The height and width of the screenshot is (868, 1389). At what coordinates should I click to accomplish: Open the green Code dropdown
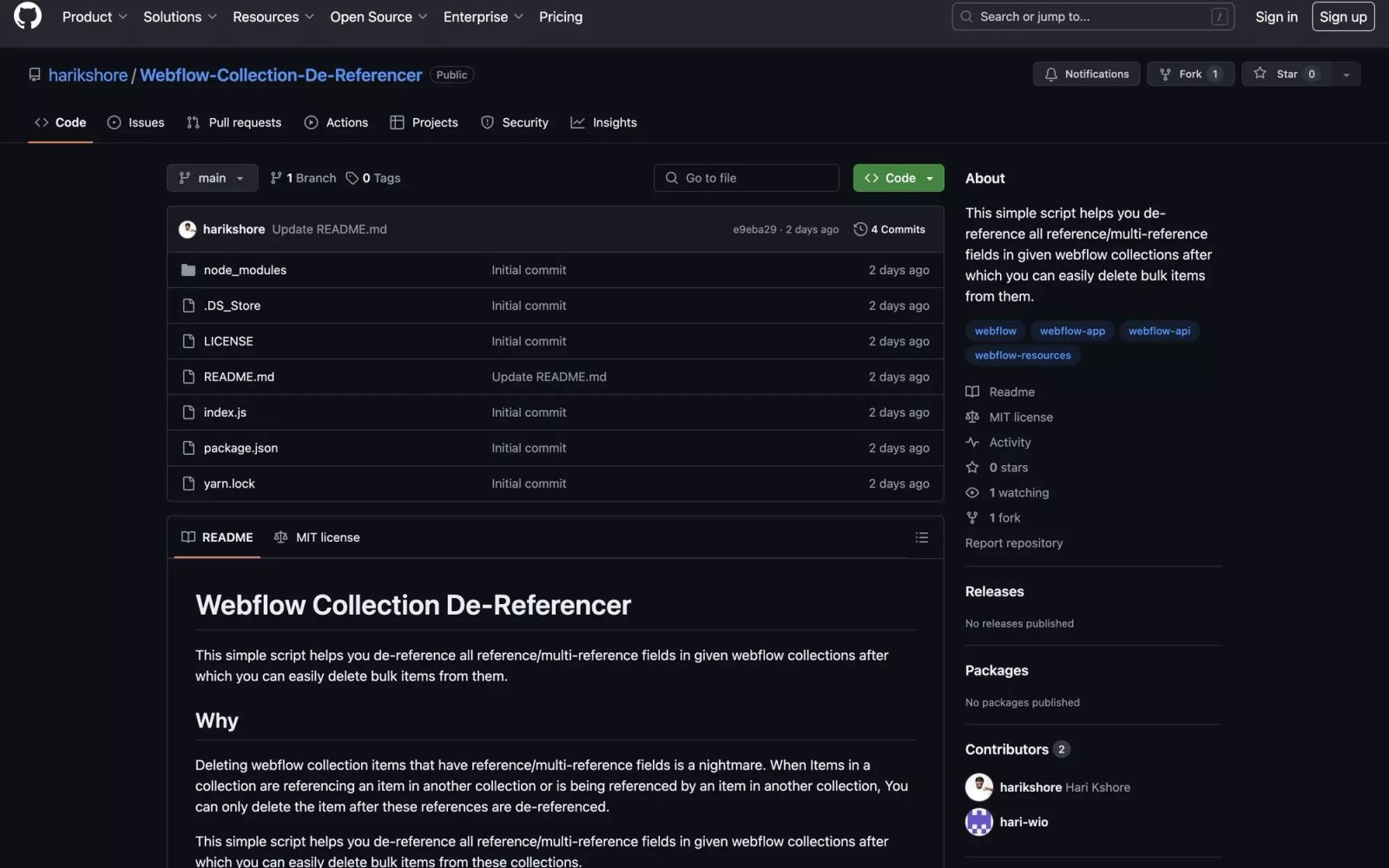pyautogui.click(x=899, y=178)
